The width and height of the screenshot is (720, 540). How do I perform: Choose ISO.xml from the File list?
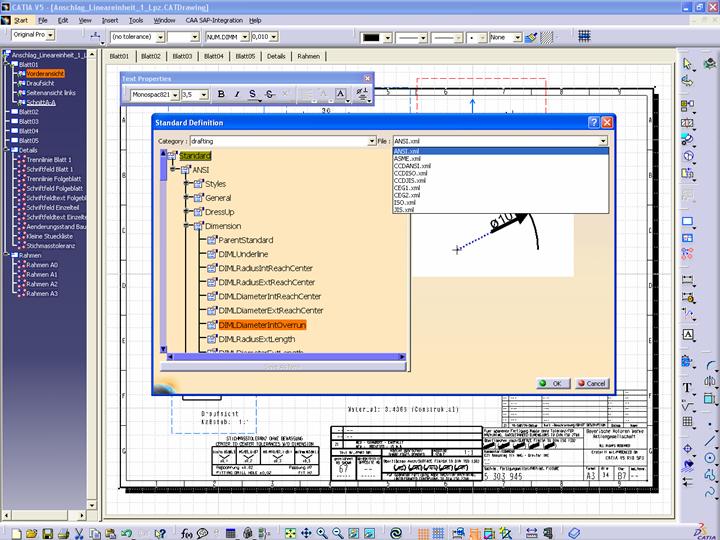tap(501, 202)
